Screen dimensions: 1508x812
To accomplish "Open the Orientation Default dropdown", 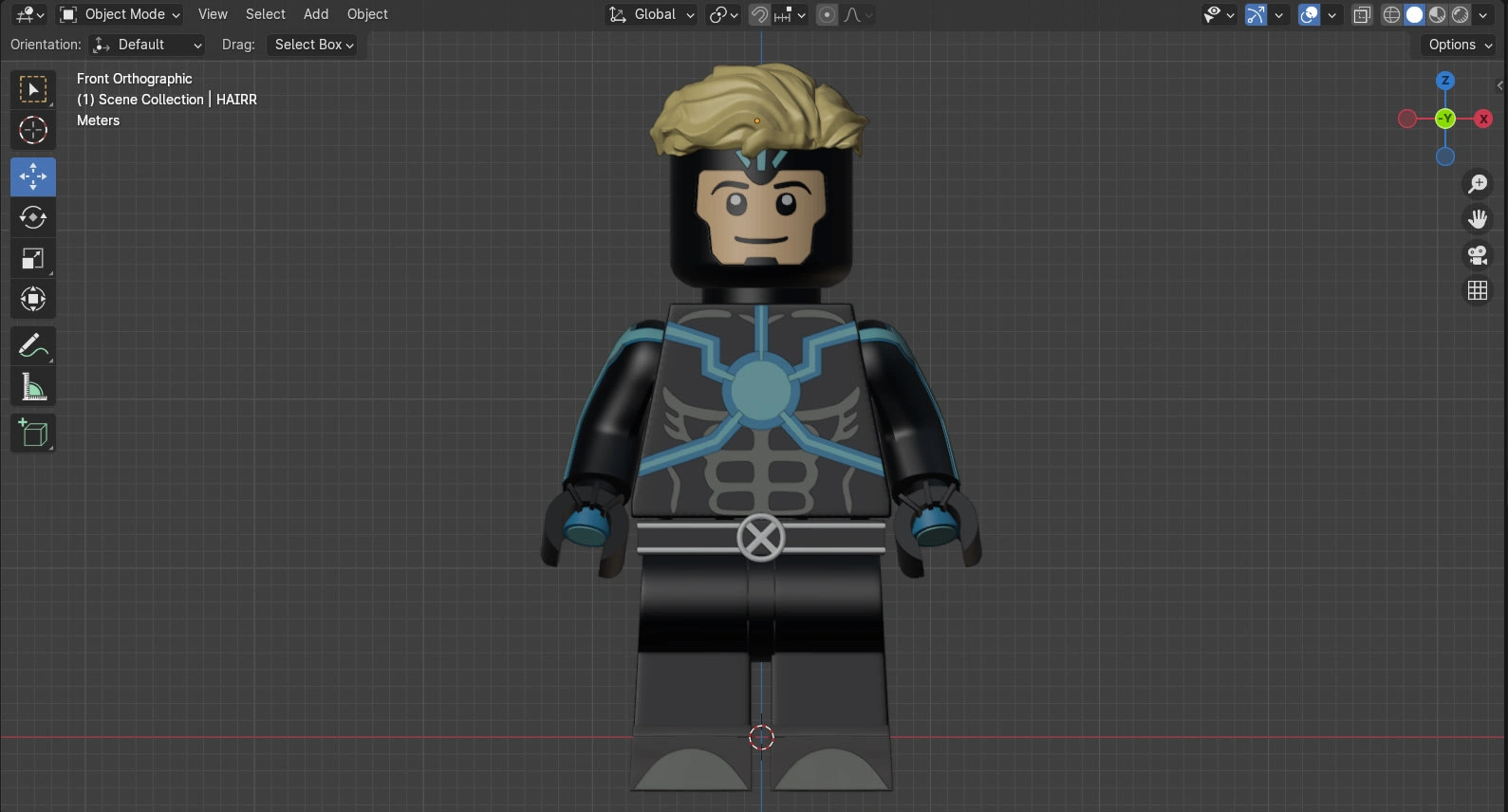I will (x=146, y=45).
